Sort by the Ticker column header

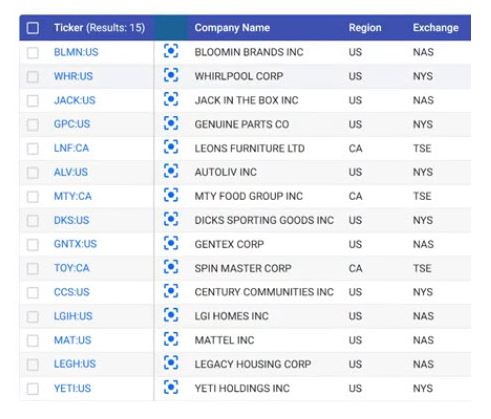point(99,28)
